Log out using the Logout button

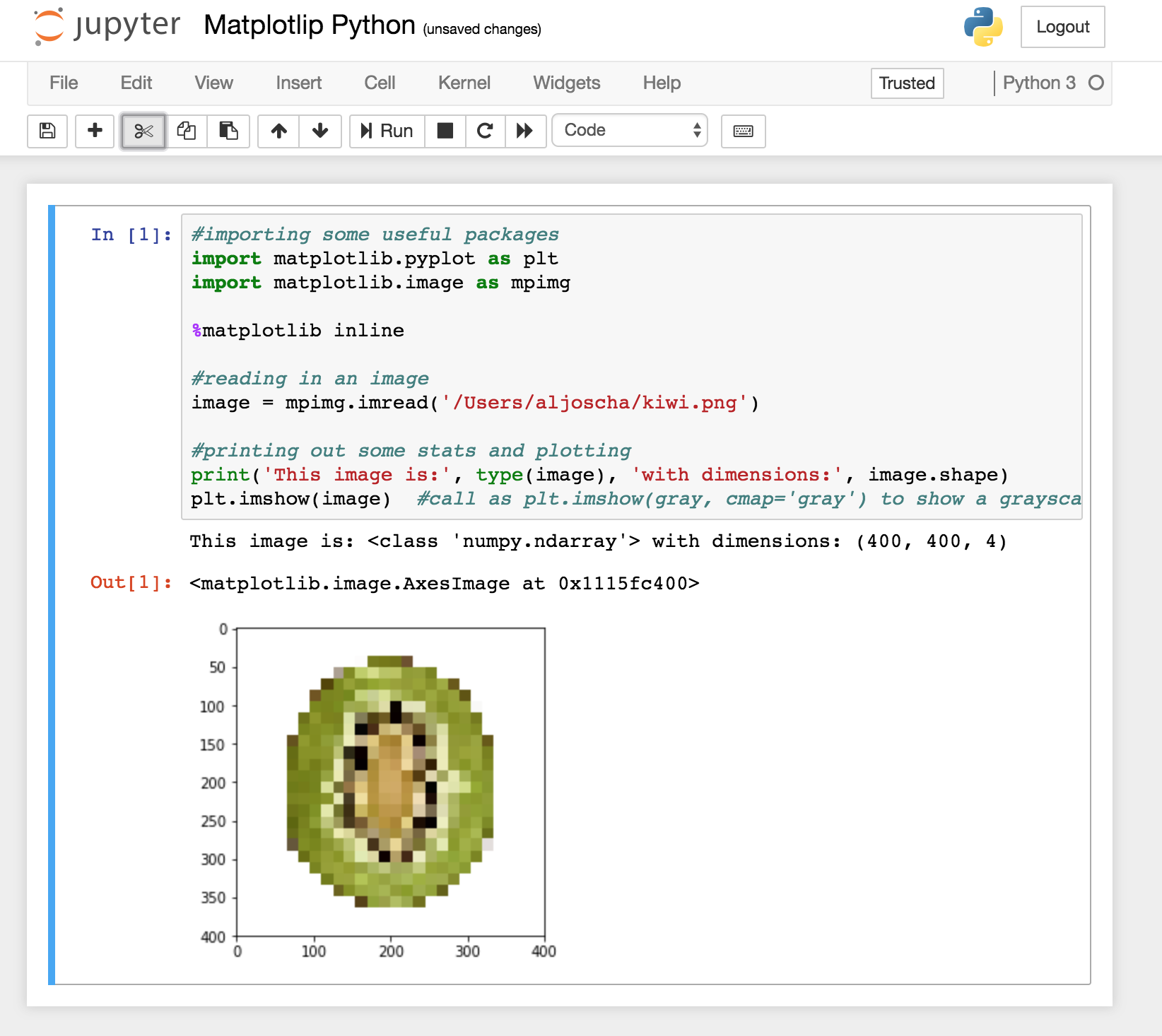tap(1063, 27)
